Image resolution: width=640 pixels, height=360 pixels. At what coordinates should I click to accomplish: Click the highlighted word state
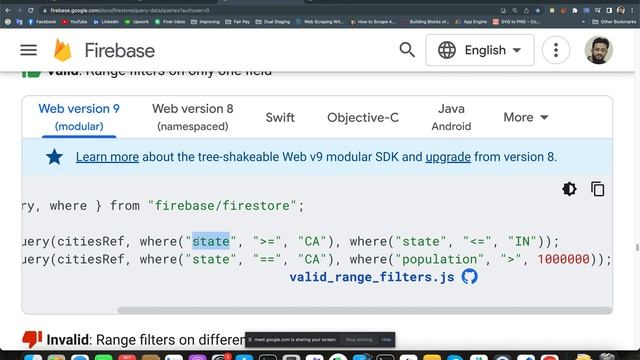click(211, 241)
